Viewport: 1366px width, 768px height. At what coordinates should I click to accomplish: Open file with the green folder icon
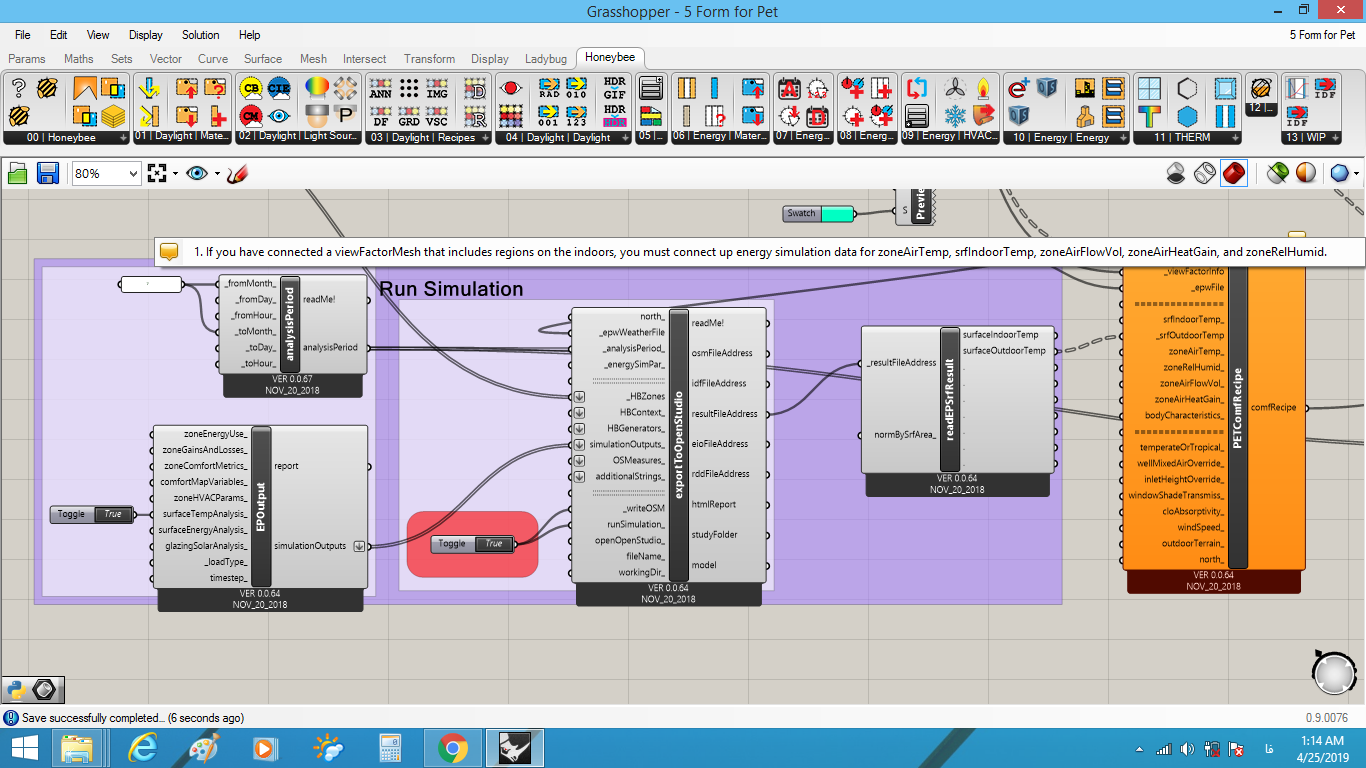pyautogui.click(x=17, y=173)
